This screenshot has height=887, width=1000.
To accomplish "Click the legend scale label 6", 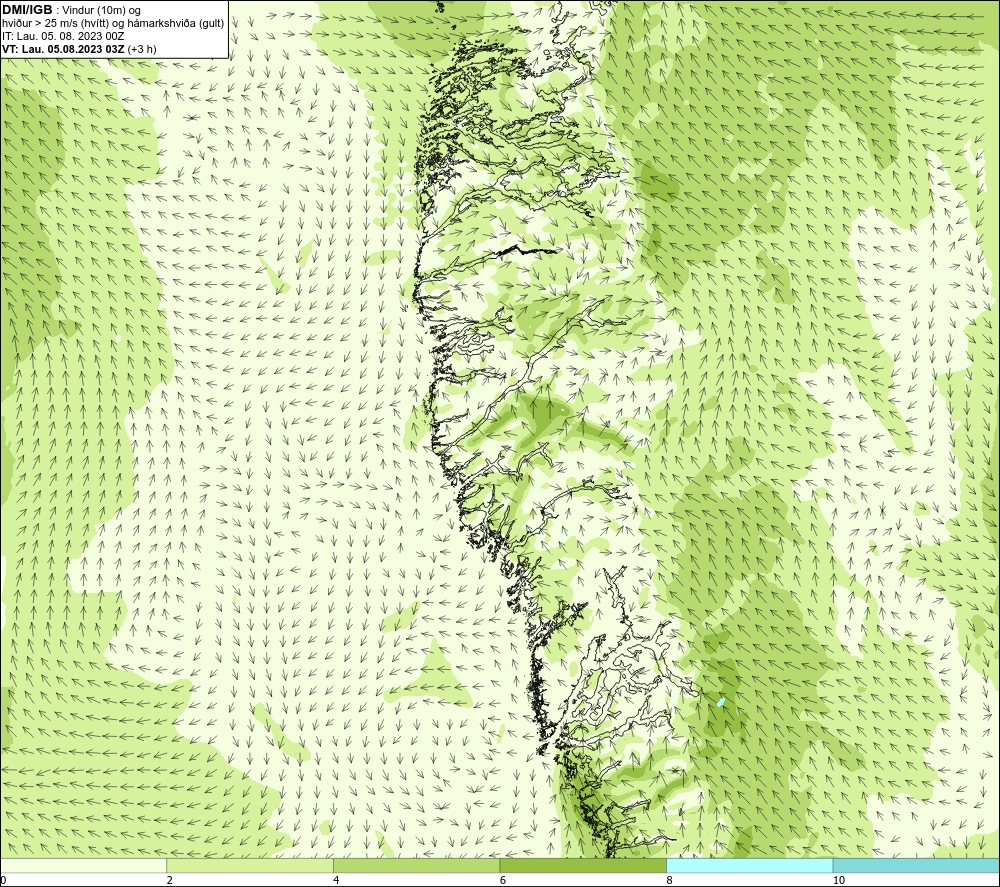I will point(503,881).
